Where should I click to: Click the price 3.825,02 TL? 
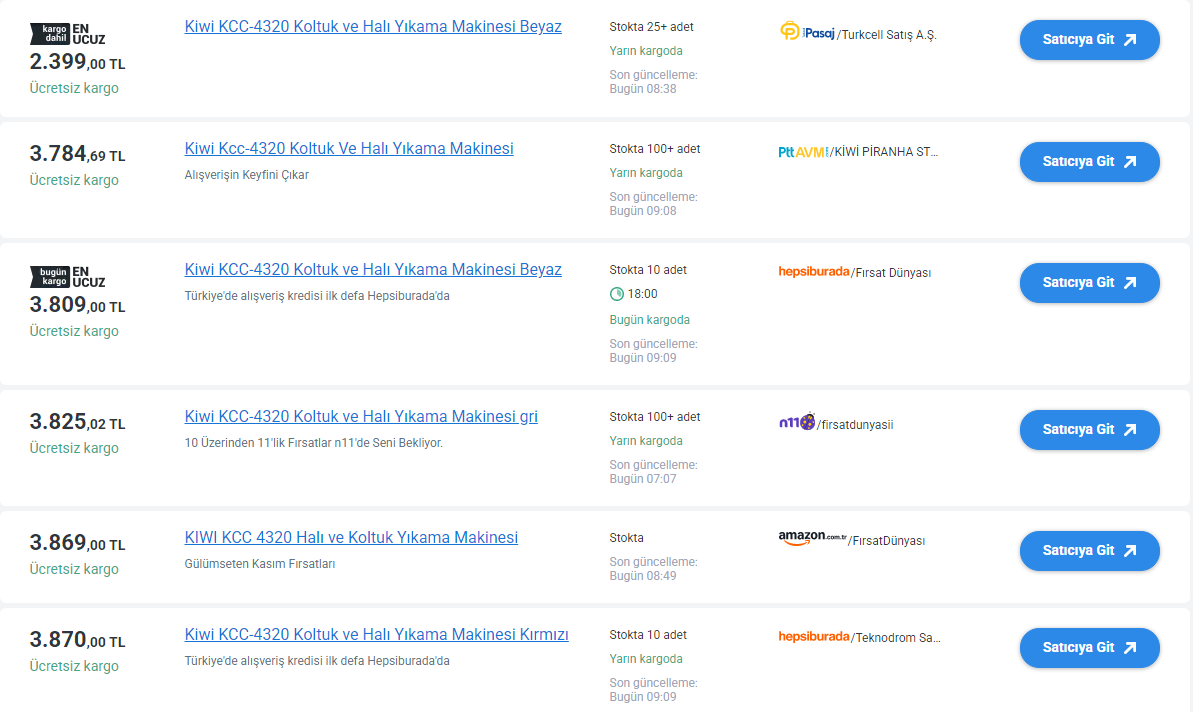(x=77, y=421)
